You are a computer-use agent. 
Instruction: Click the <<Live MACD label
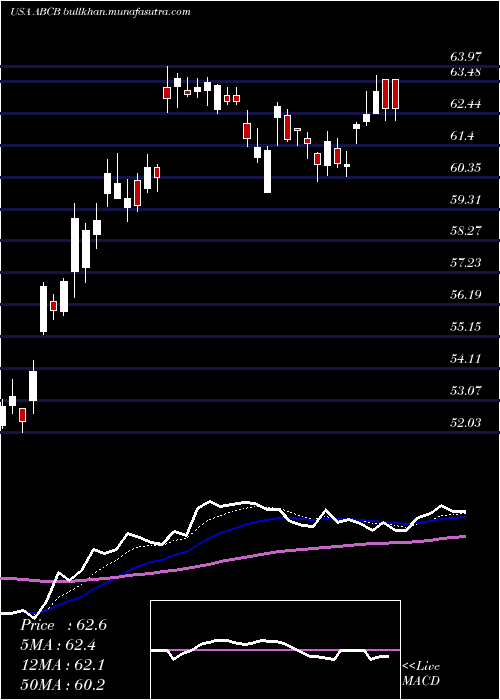point(421,674)
